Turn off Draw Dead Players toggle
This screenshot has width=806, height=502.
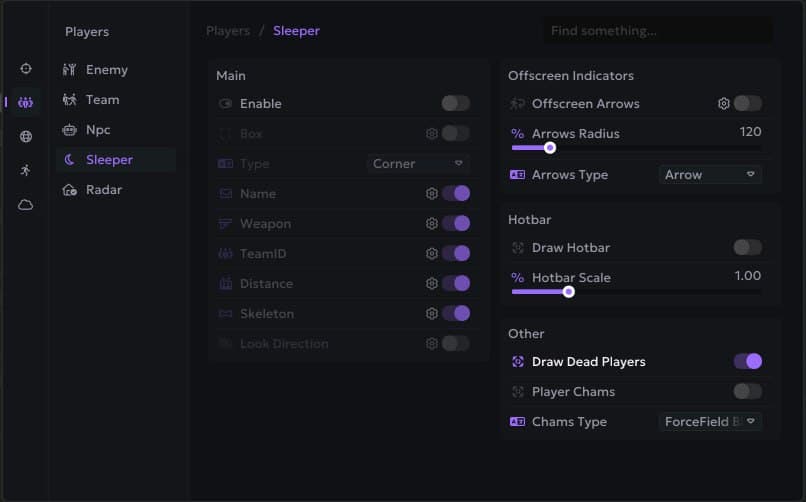click(747, 361)
